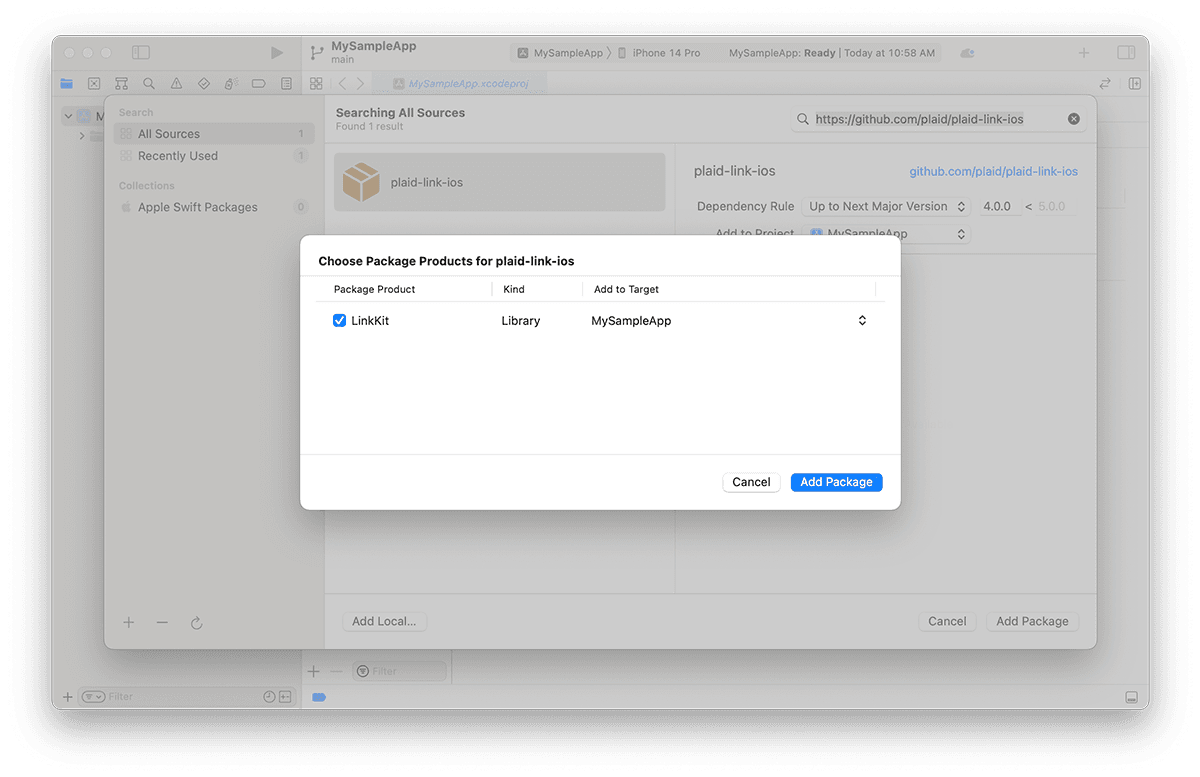Open the Add to Target selector for LinkKit
Screen dimensions: 1200x777
point(862,321)
